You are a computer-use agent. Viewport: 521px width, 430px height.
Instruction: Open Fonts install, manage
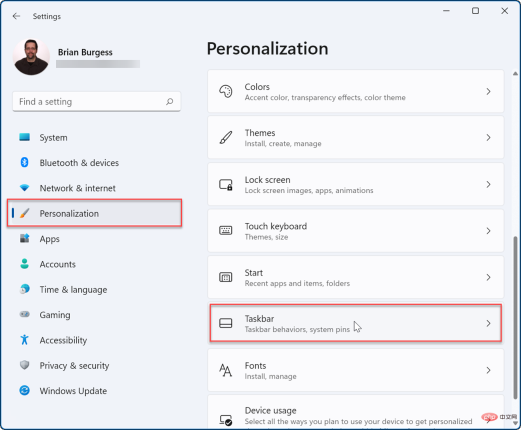click(x=356, y=370)
